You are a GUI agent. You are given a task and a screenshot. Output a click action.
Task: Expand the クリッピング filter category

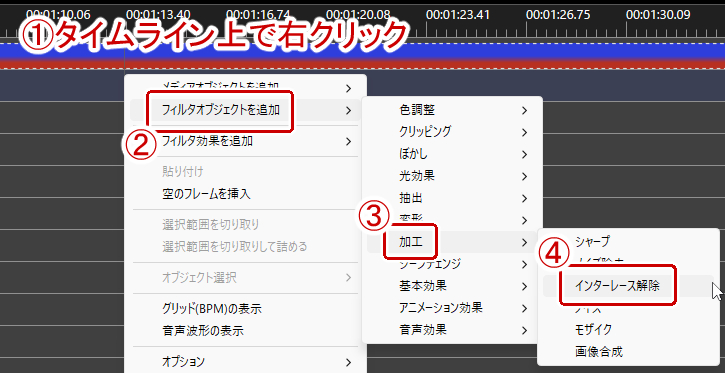[452, 132]
